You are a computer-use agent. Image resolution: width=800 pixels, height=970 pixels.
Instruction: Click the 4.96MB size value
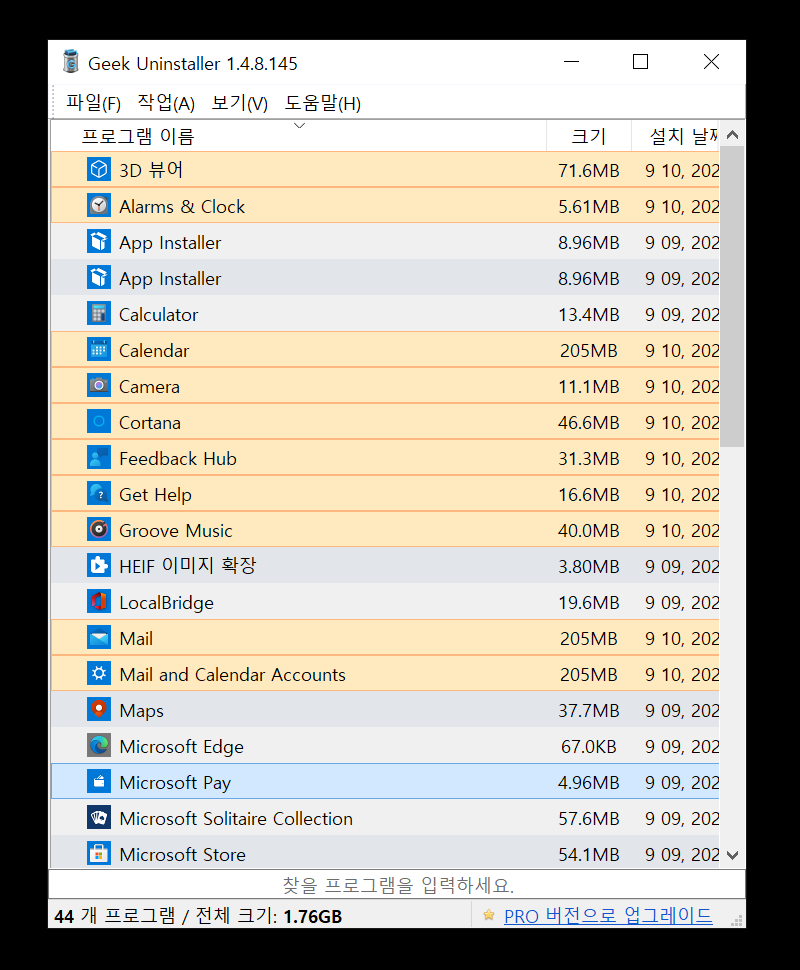tap(588, 782)
